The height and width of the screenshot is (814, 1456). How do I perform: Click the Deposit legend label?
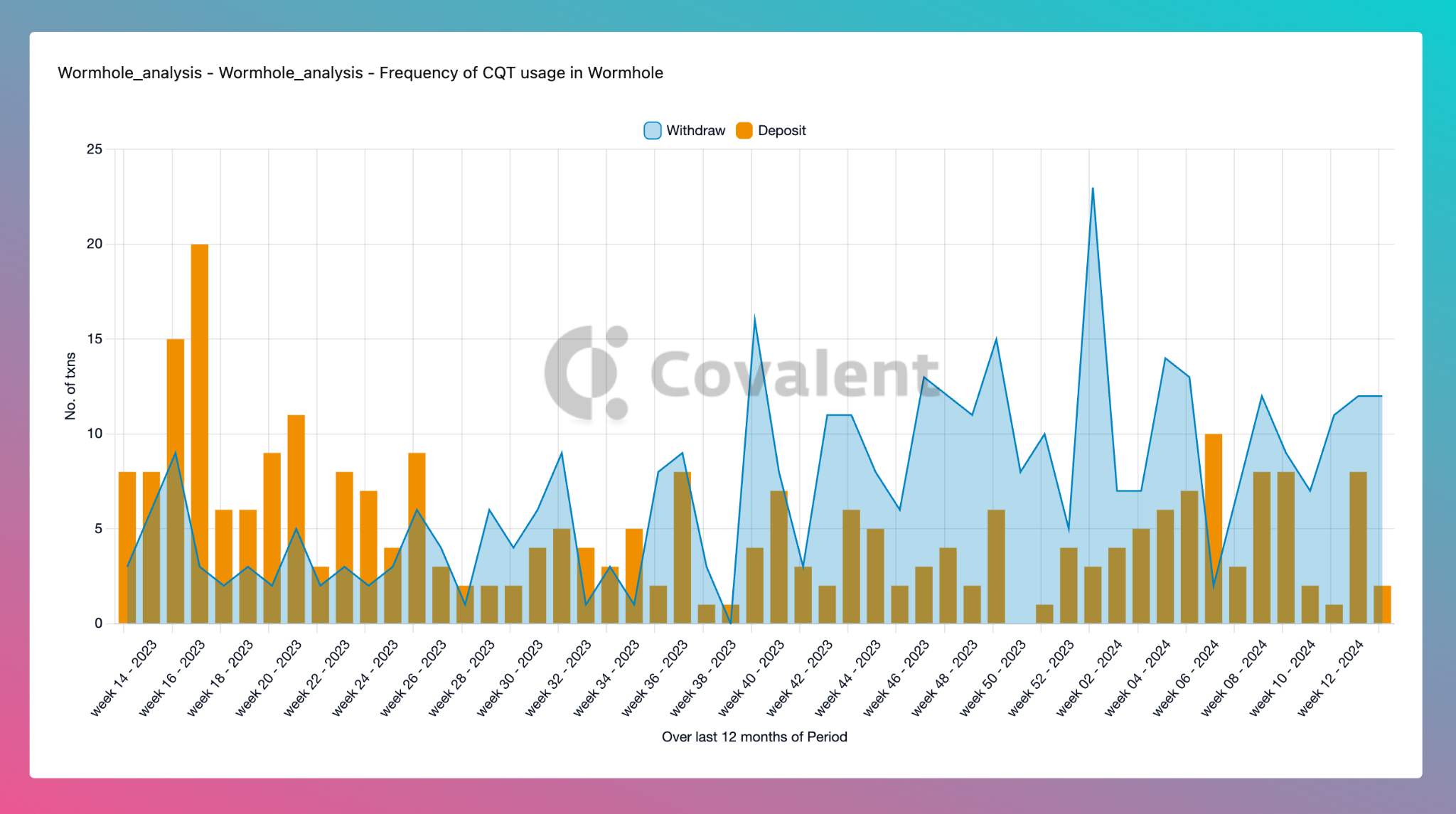click(782, 131)
